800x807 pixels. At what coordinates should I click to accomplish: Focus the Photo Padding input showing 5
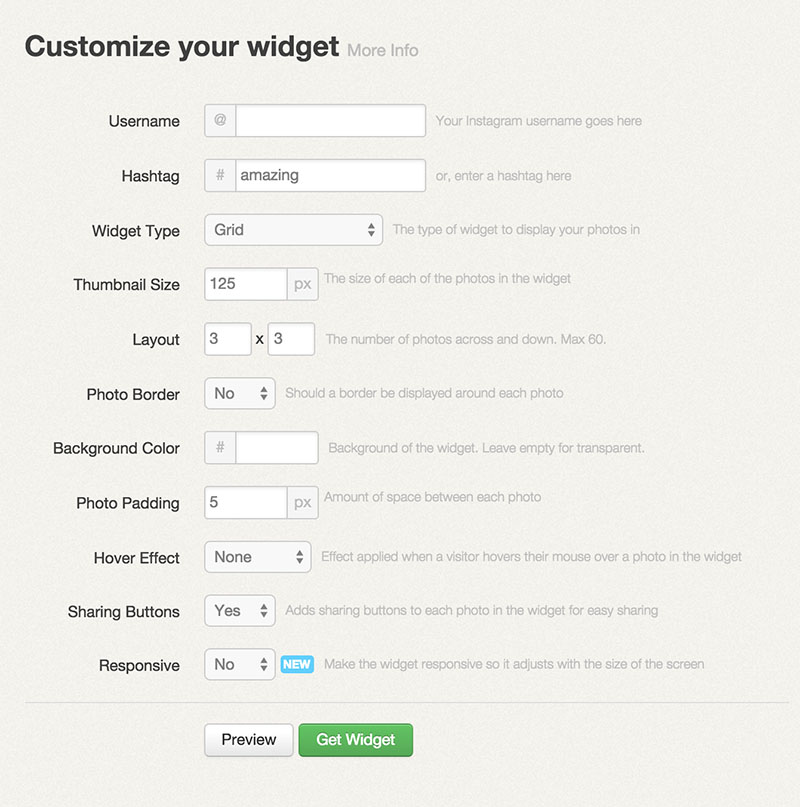click(246, 502)
